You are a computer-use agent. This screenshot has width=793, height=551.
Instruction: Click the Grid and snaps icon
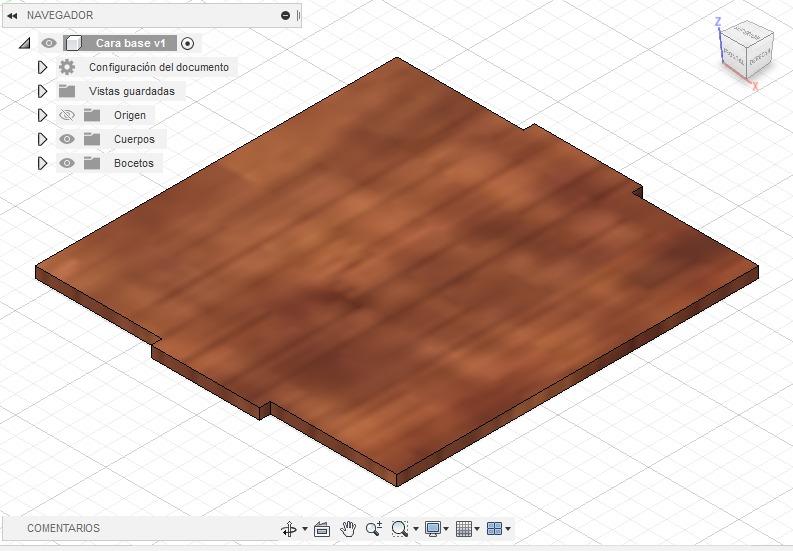[x=464, y=529]
